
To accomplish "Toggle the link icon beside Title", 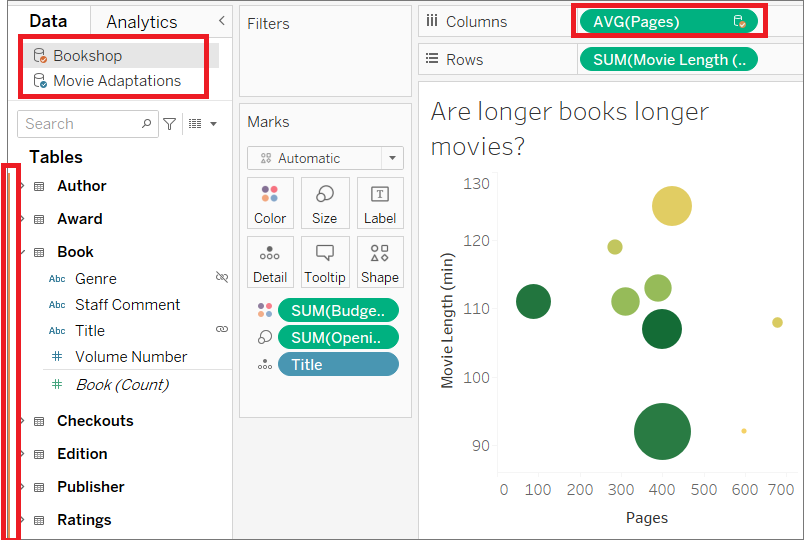I will pos(222,329).
